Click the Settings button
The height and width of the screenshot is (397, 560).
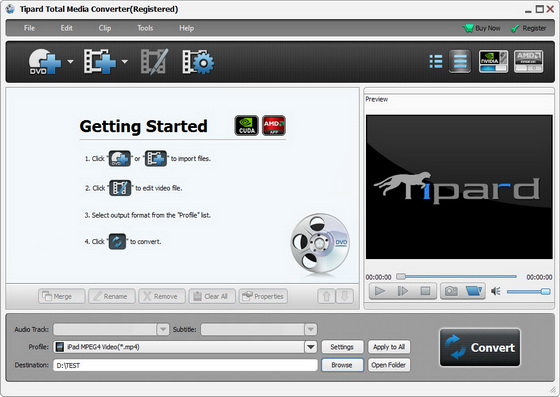tap(342, 347)
